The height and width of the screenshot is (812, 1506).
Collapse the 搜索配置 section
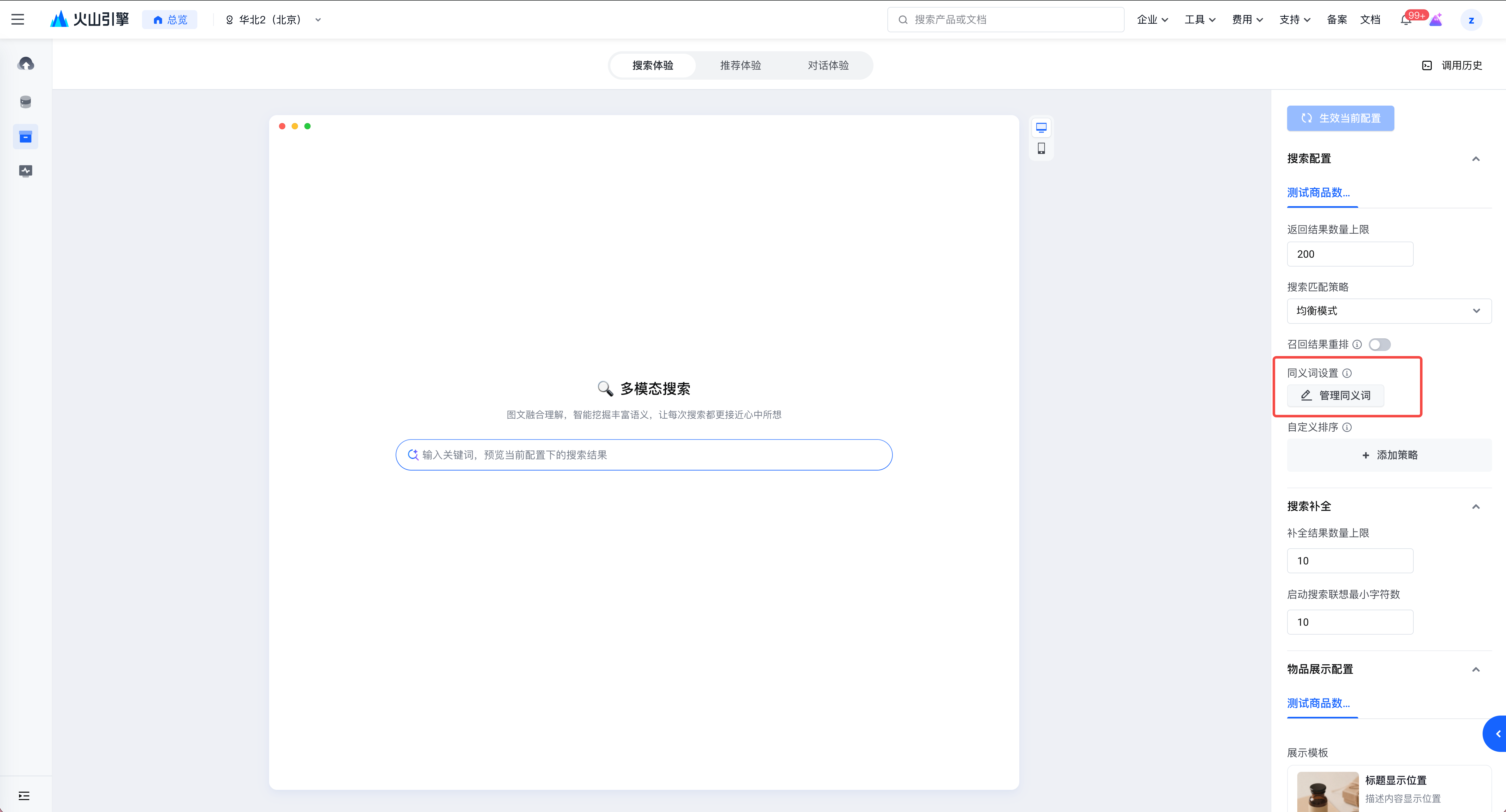click(x=1476, y=159)
